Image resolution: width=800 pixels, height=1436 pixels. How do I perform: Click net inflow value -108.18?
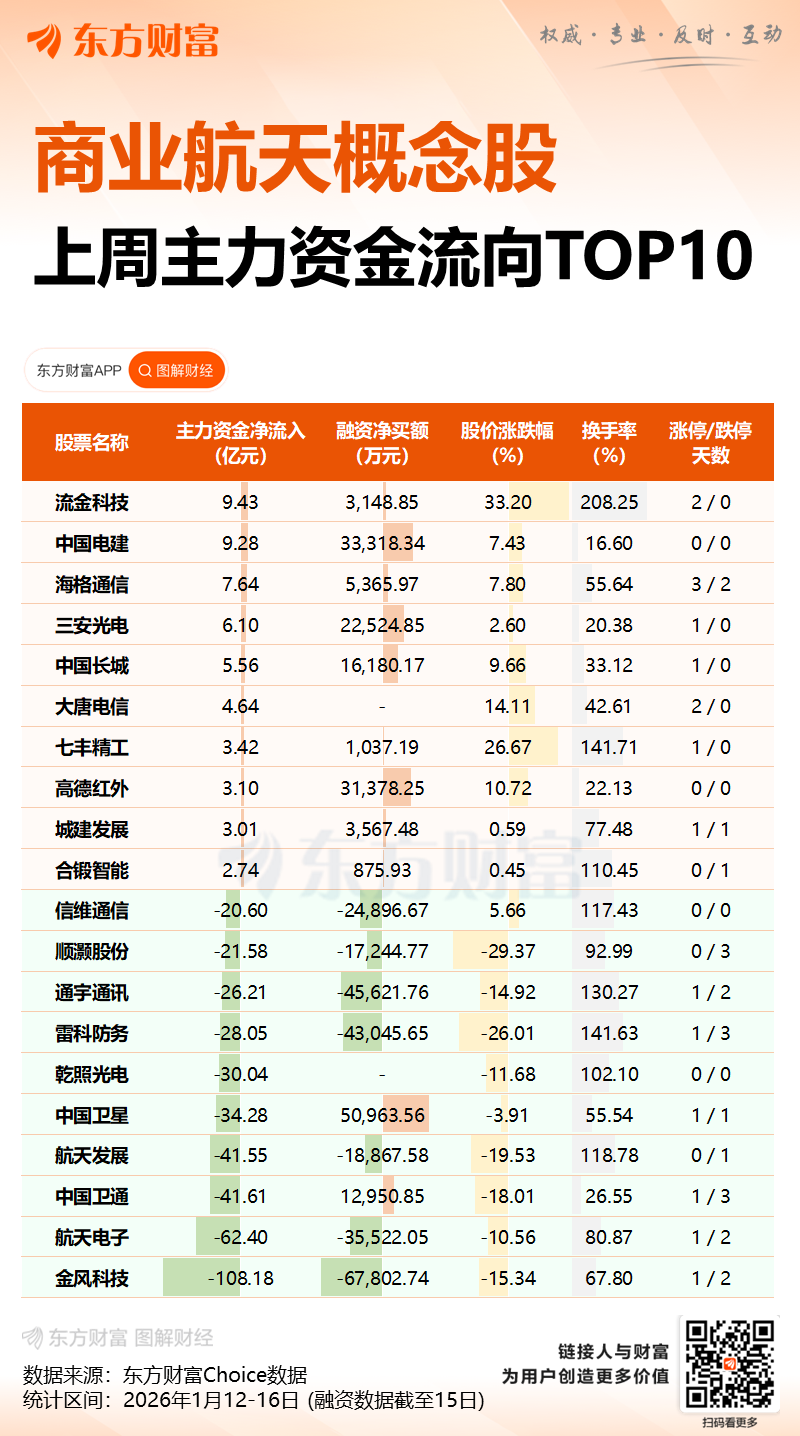240,1278
